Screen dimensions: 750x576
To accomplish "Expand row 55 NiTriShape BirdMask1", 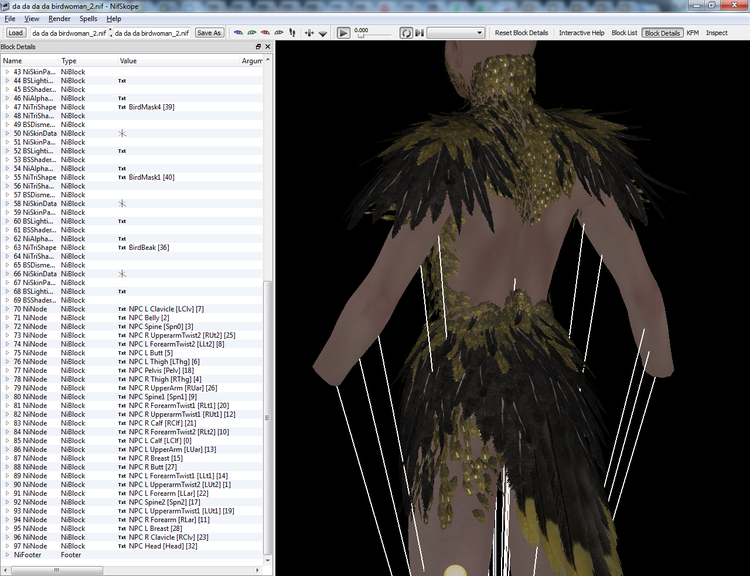I will tap(7, 177).
